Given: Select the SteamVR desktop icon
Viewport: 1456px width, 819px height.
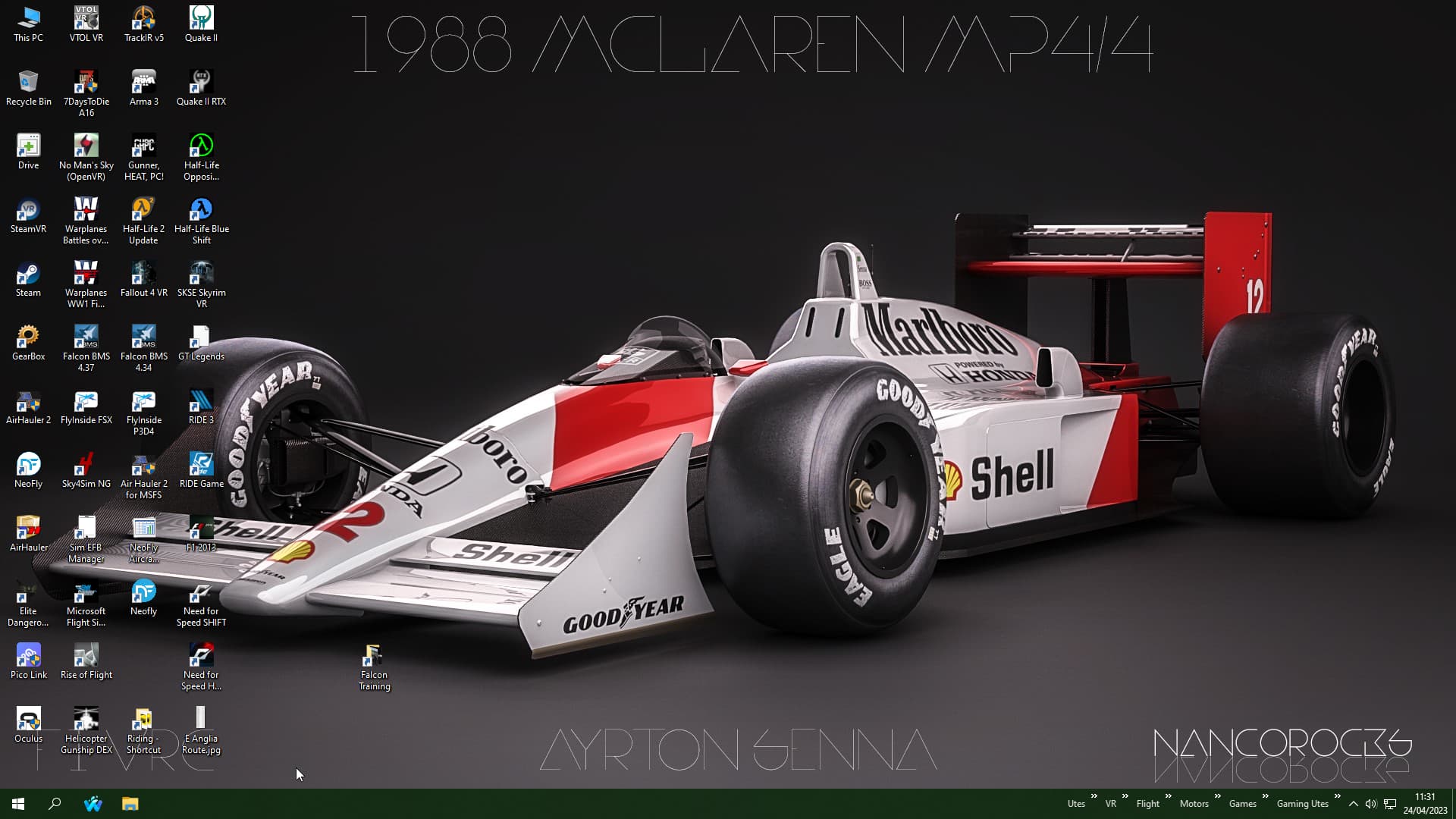Looking at the screenshot, I should tap(28, 210).
